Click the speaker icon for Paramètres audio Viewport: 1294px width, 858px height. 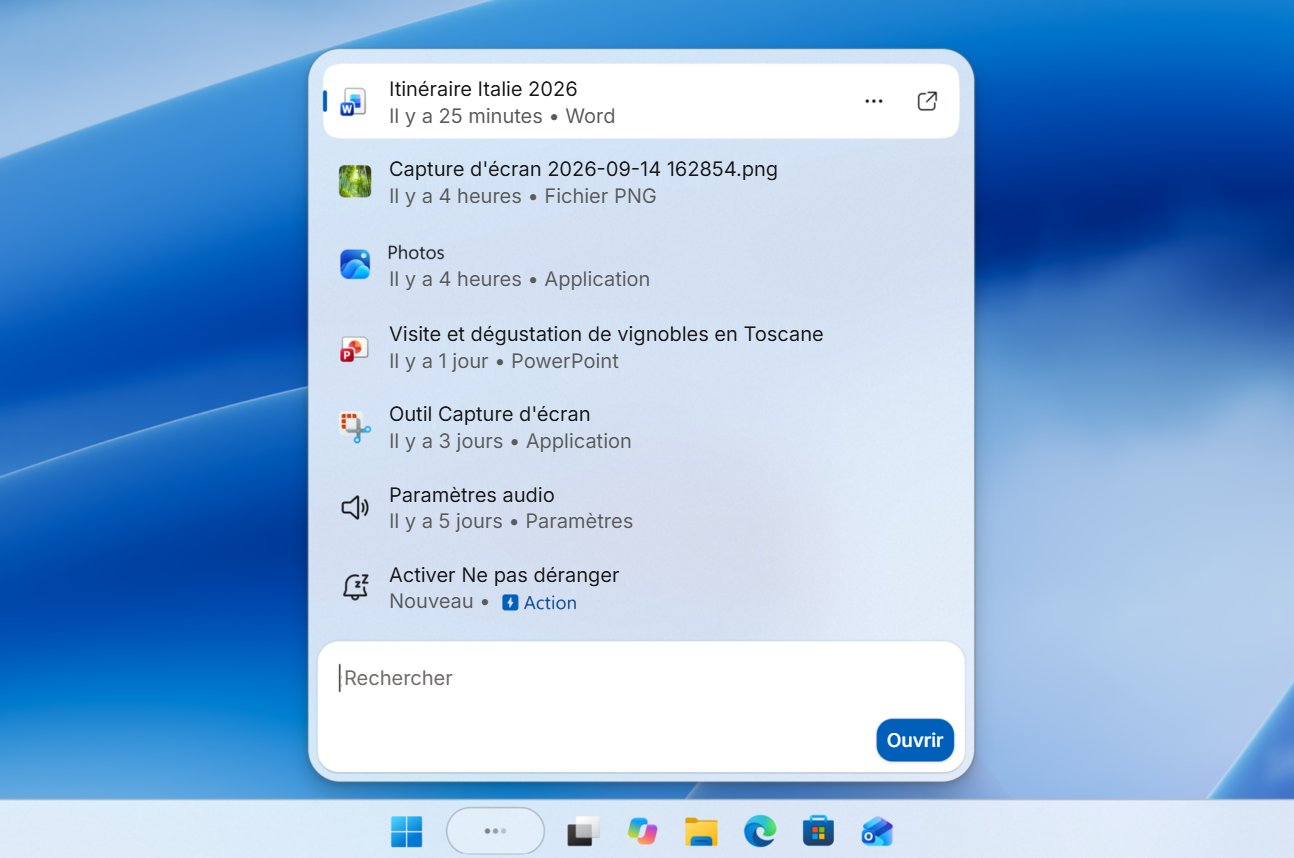tap(355, 508)
